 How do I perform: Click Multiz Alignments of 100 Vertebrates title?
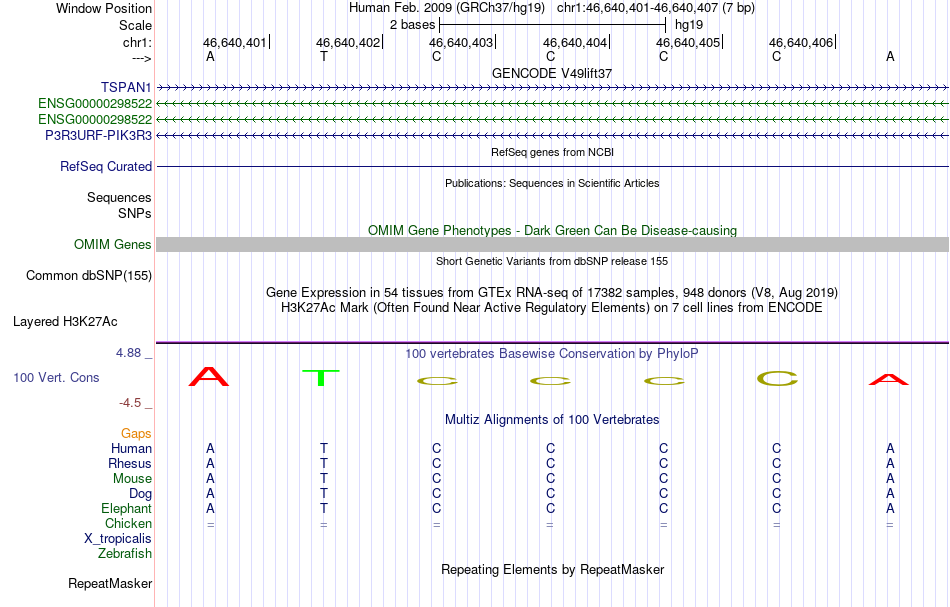552,420
